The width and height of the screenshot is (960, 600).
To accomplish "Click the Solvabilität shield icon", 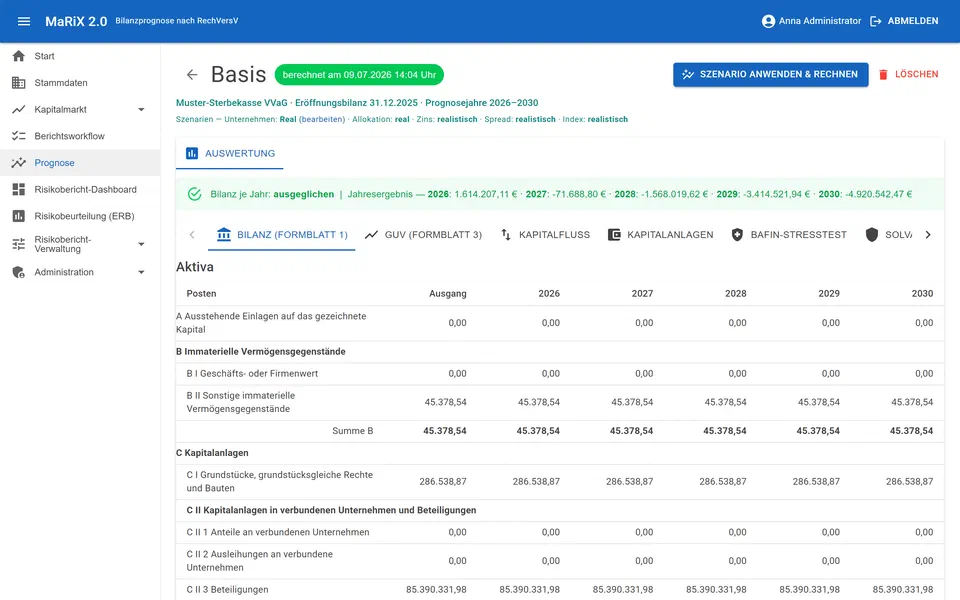I will tap(872, 234).
